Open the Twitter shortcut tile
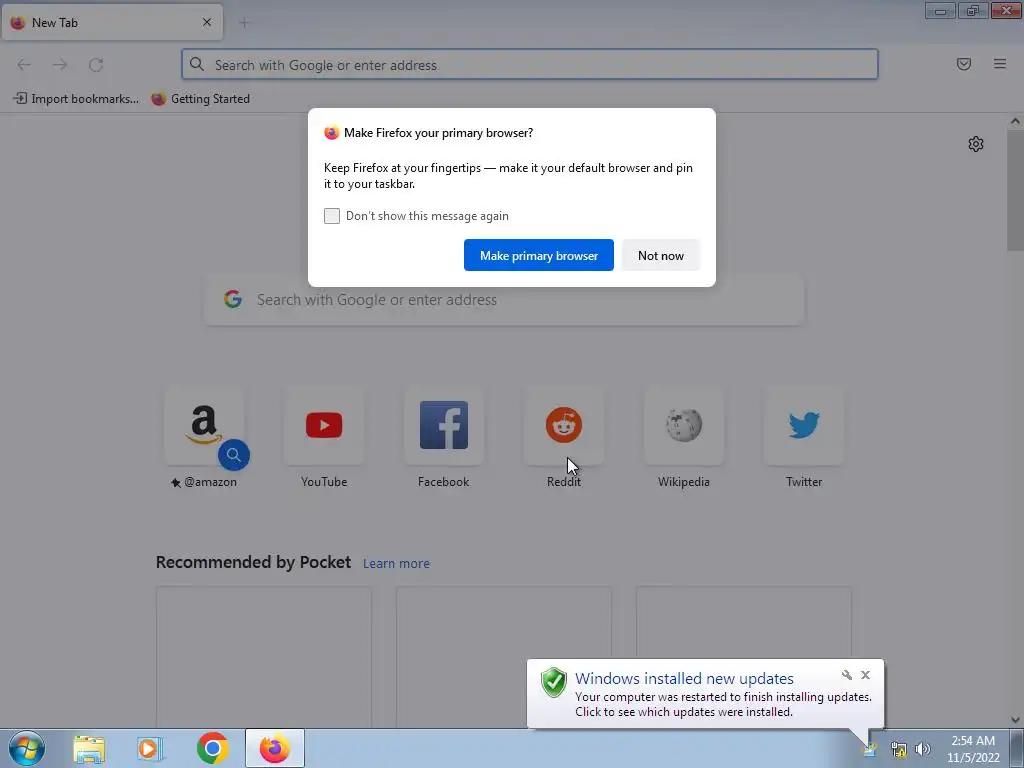This screenshot has height=768, width=1024. pyautogui.click(x=804, y=425)
